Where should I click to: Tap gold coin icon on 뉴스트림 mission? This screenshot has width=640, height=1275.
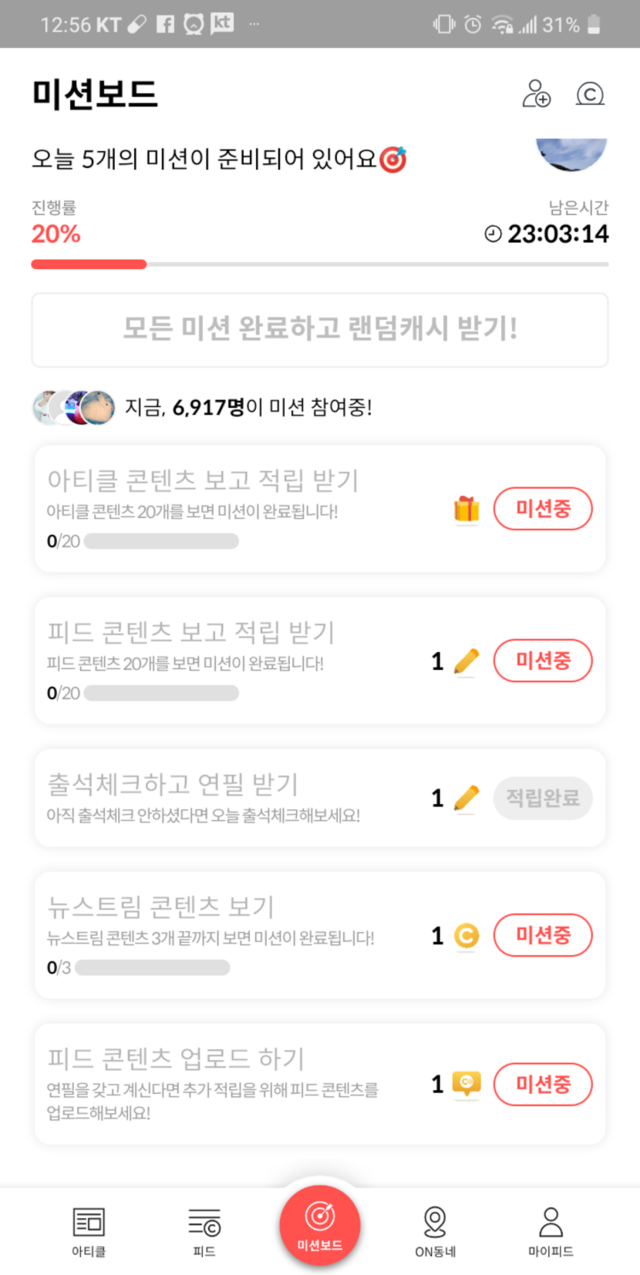466,936
